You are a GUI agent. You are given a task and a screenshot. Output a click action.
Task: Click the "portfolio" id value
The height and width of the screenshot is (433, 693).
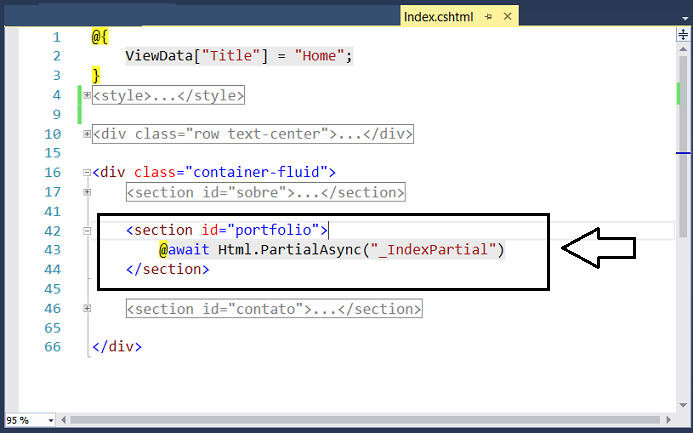click(274, 230)
